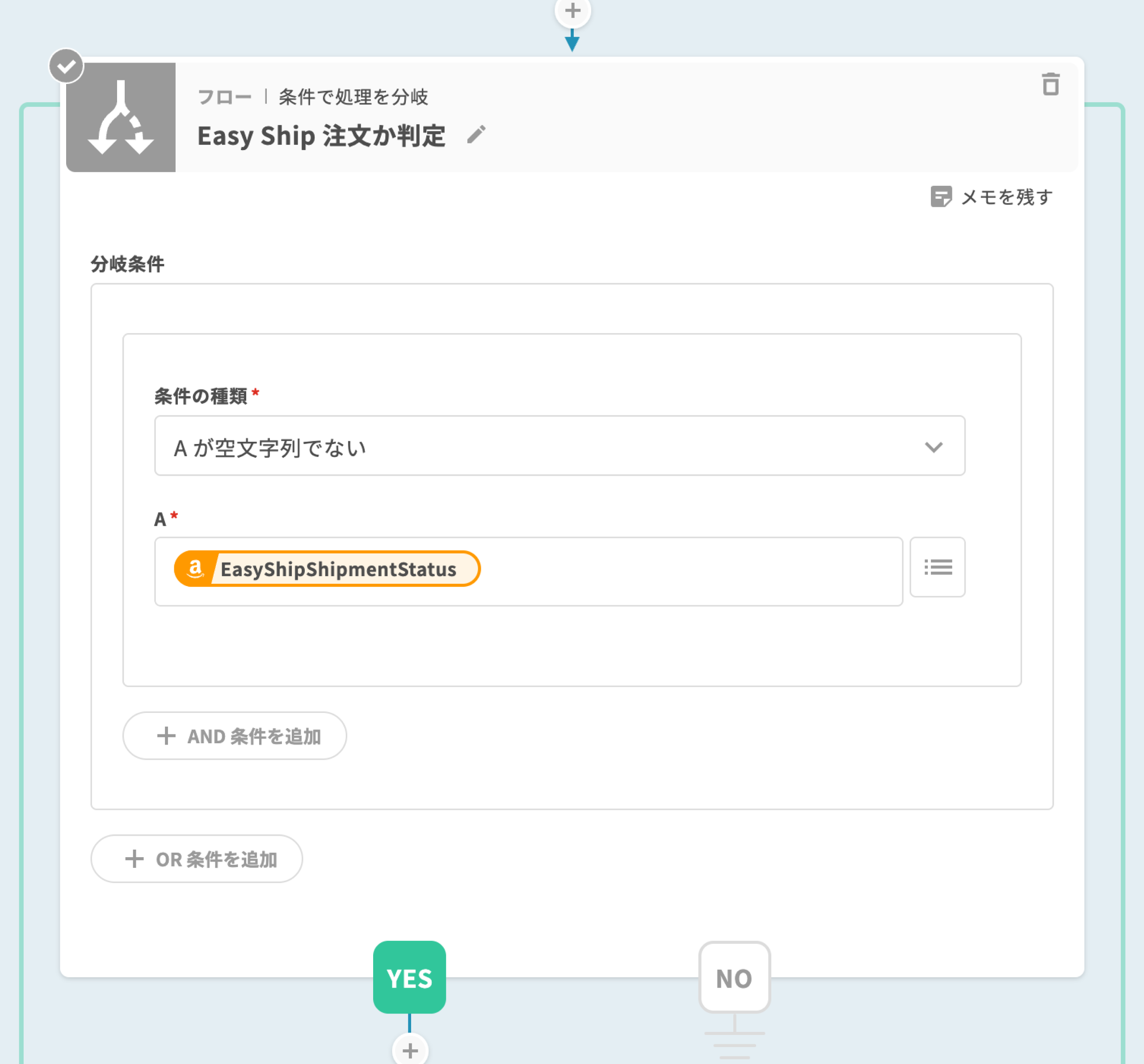Add a step under the YES branch
The width and height of the screenshot is (1144, 1064).
(410, 1050)
